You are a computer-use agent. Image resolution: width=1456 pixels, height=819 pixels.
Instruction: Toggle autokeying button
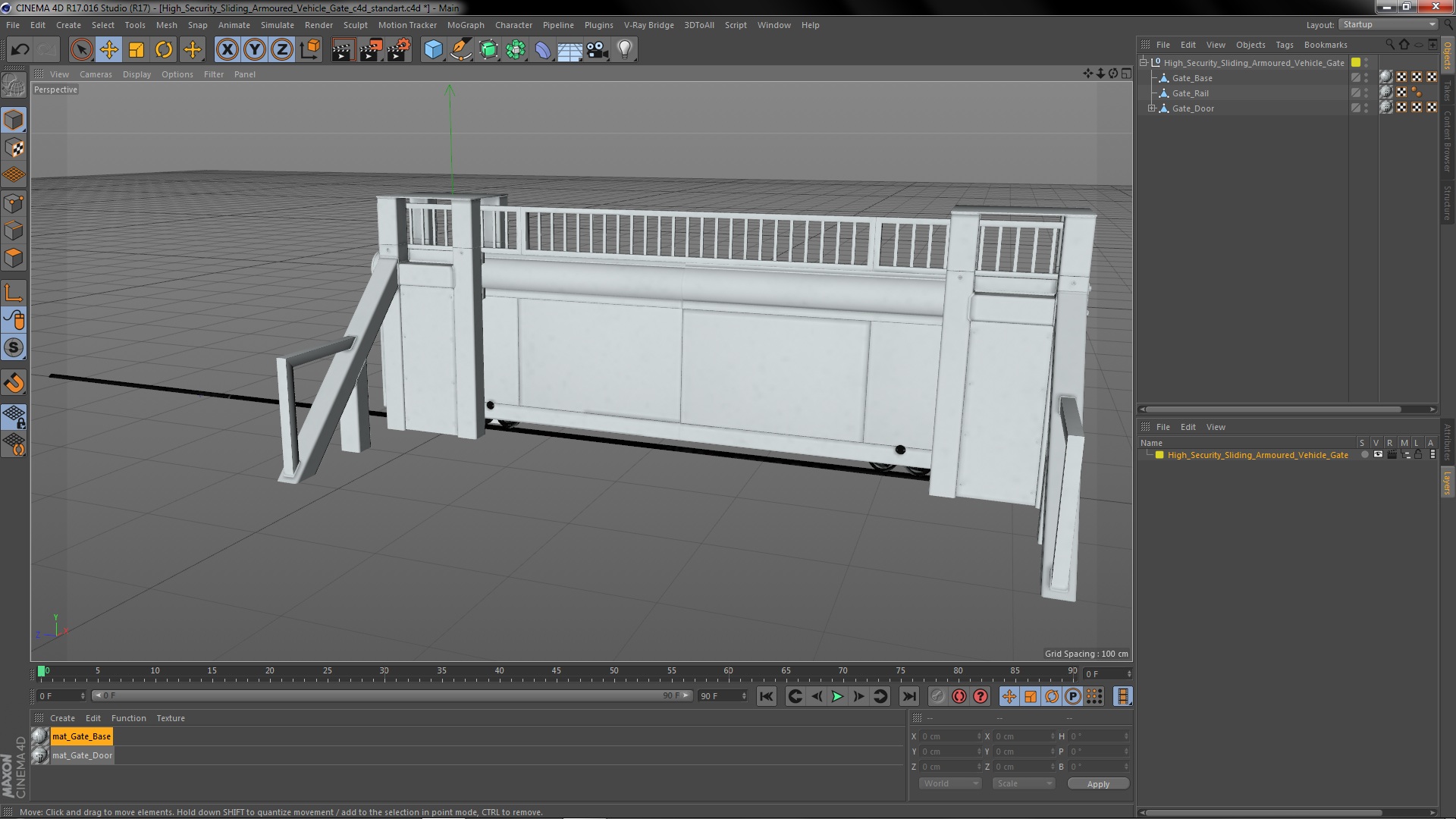click(x=959, y=696)
